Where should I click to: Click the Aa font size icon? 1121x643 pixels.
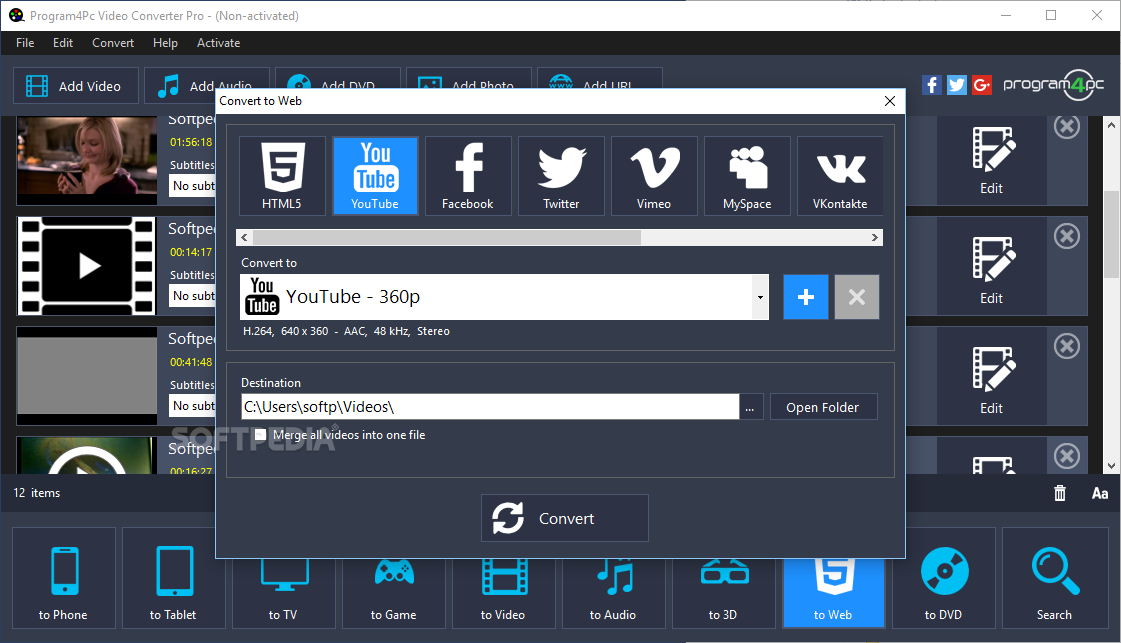point(1100,493)
